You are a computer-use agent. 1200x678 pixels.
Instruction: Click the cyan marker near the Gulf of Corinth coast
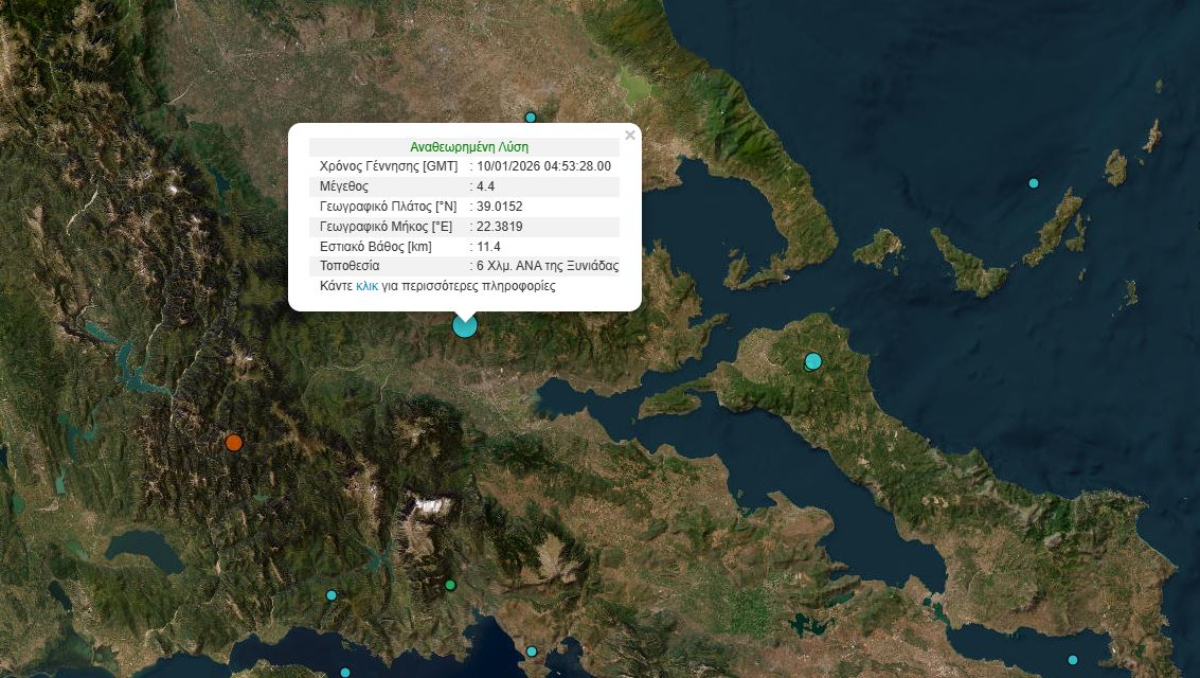pyautogui.click(x=532, y=650)
